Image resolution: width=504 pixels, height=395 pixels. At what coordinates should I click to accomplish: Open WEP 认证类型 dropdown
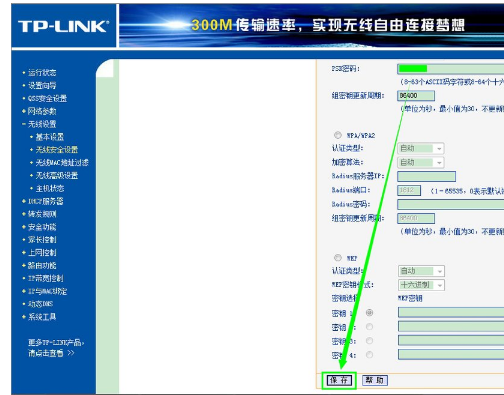tap(421, 271)
